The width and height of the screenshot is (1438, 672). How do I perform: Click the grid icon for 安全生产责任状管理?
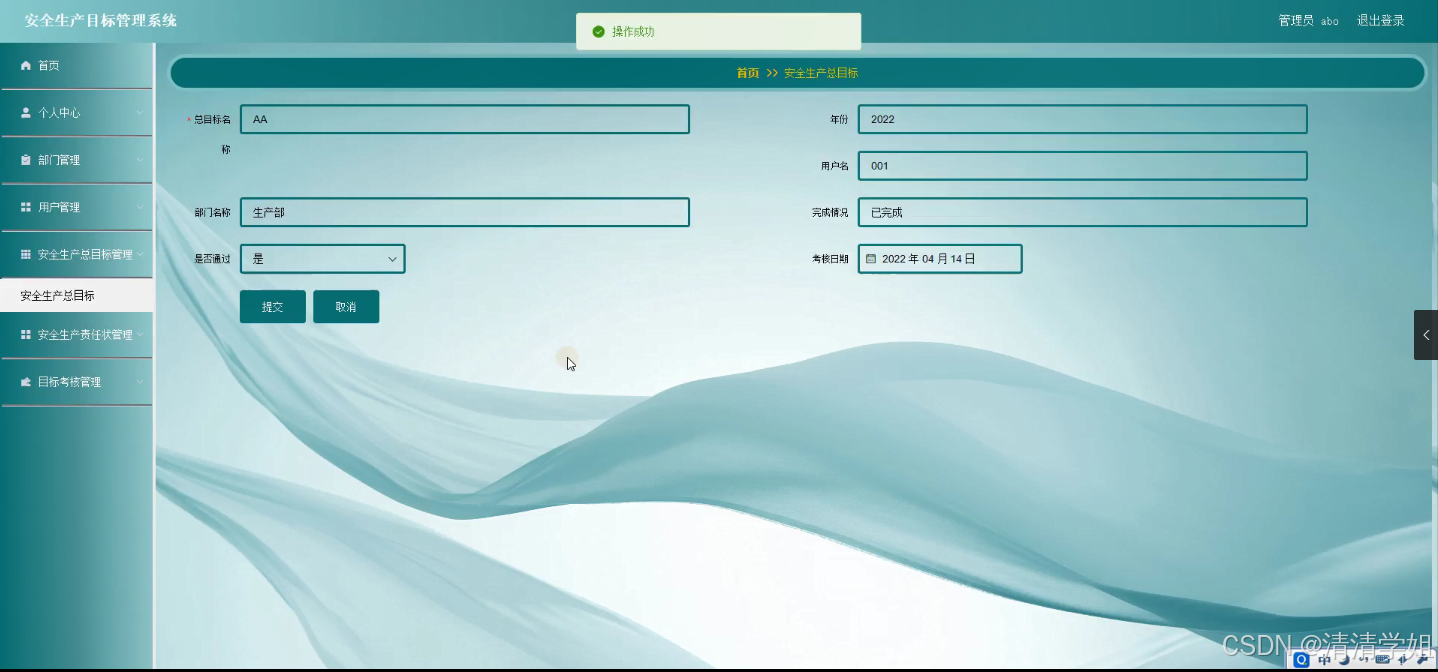click(26, 334)
